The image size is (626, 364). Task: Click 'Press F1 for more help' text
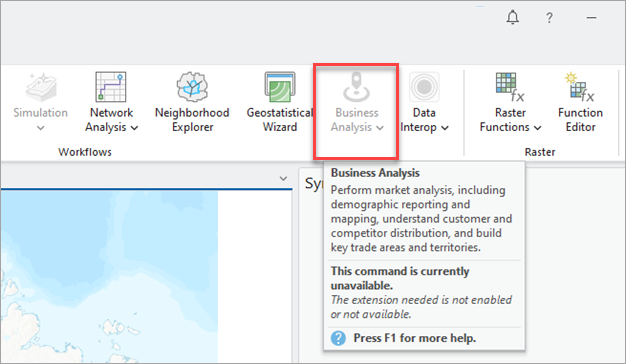[x=414, y=338]
